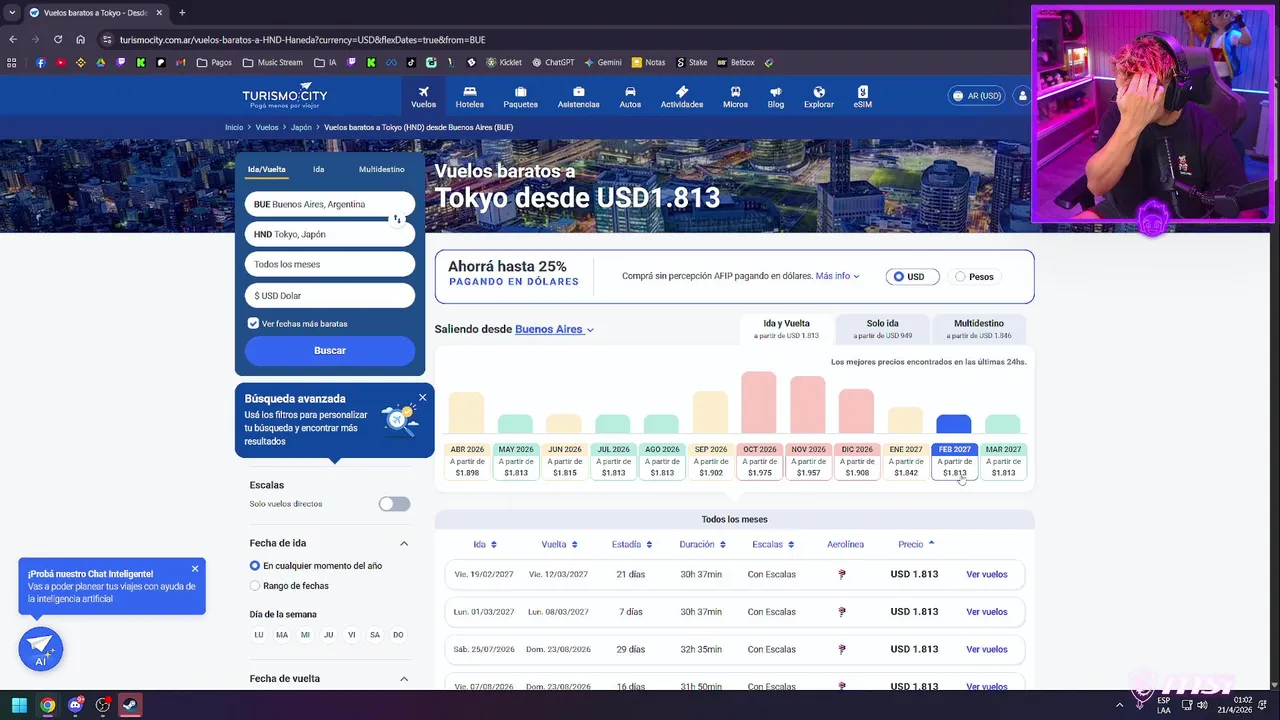The width and height of the screenshot is (1280, 720).
Task: Open Chrome from the Windows taskbar
Action: click(x=47, y=705)
